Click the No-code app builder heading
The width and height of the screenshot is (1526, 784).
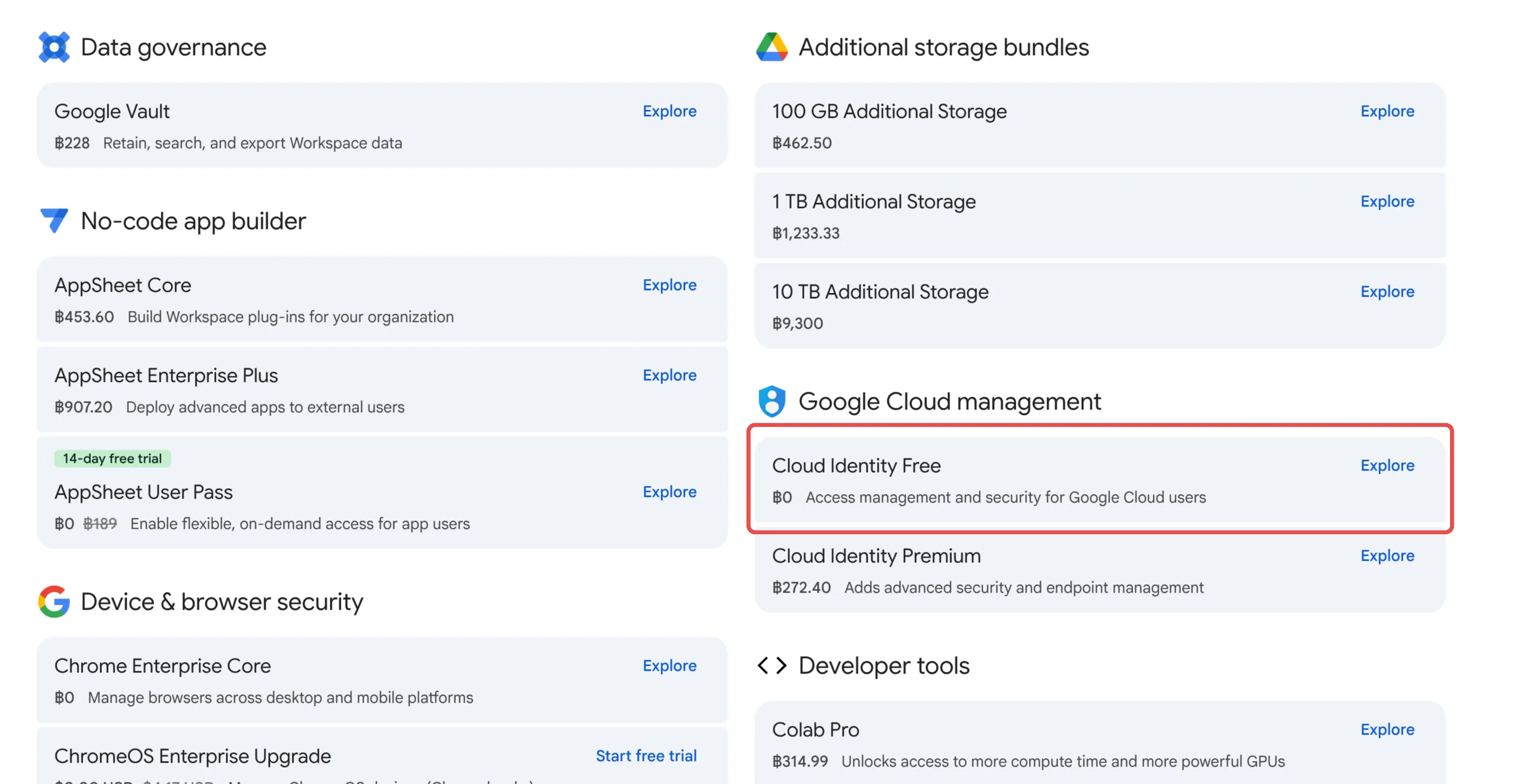point(193,221)
